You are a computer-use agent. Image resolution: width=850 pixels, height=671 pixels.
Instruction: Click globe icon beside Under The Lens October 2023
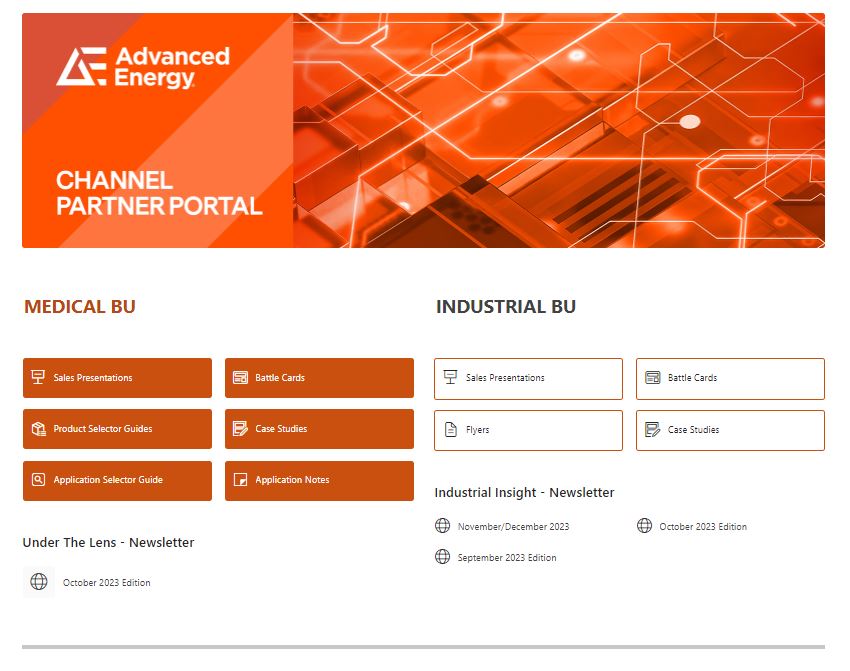coord(38,582)
